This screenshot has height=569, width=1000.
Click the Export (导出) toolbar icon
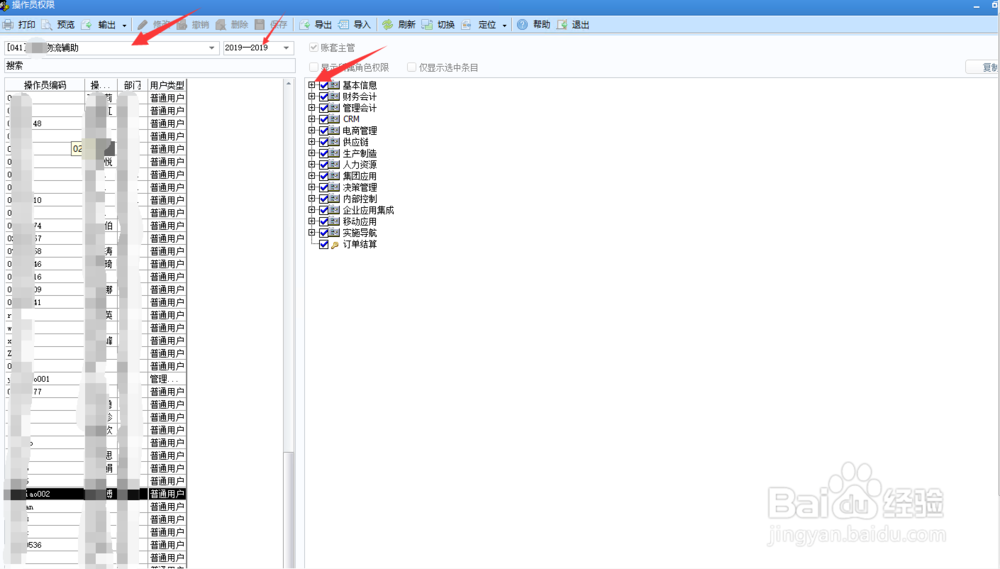(x=305, y=25)
